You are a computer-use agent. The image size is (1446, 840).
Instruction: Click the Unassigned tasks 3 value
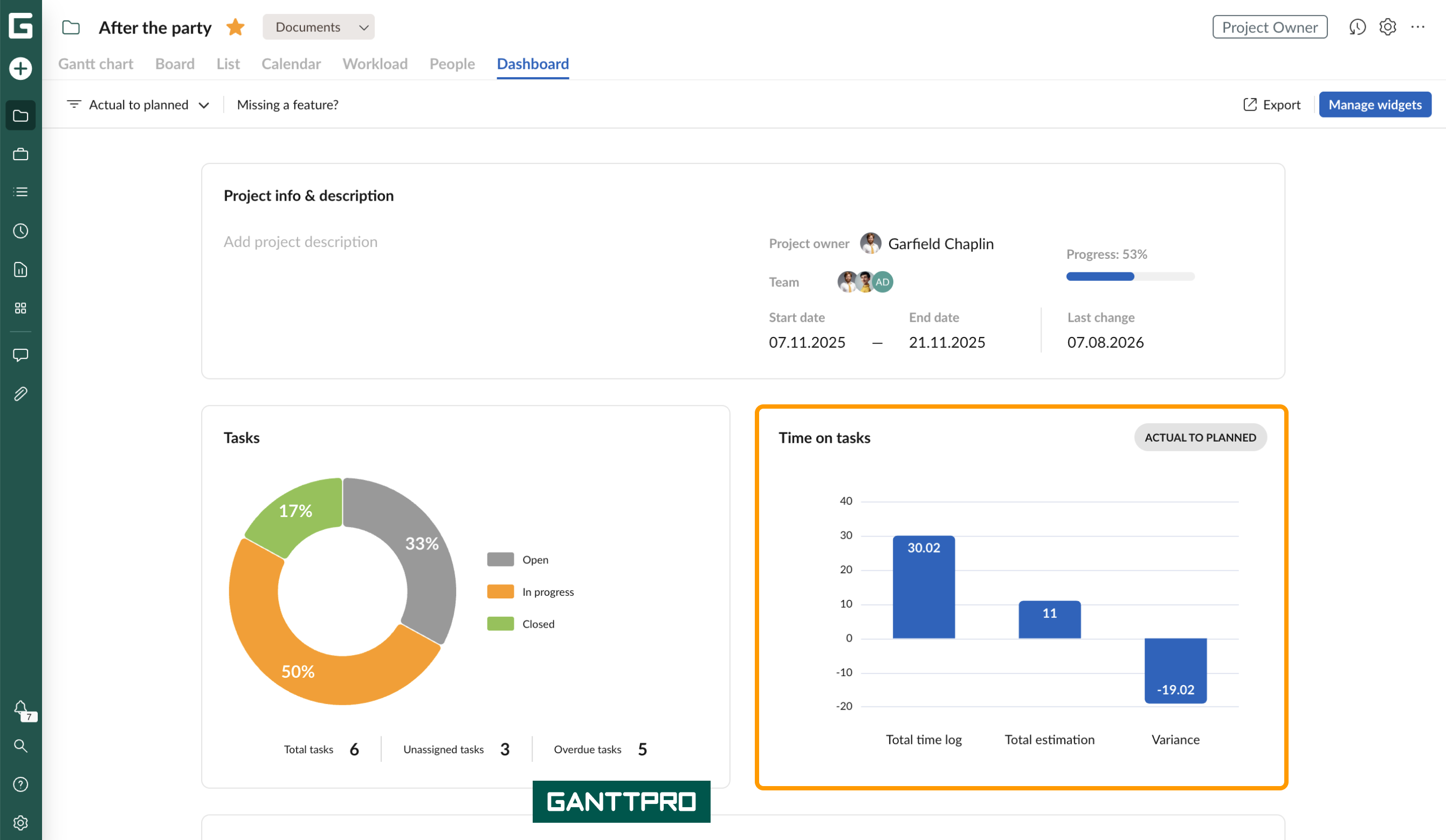pos(505,749)
